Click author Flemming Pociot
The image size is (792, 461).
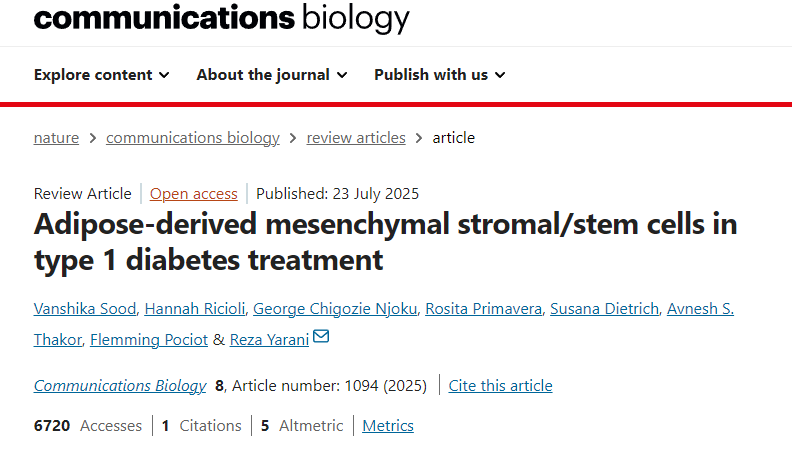149,340
